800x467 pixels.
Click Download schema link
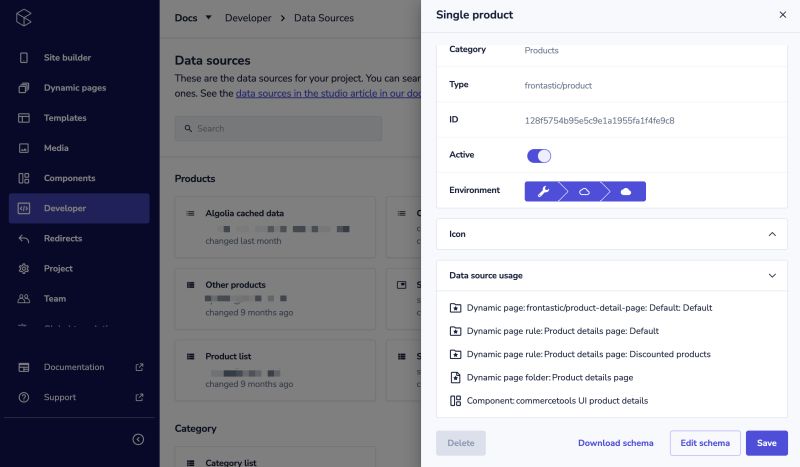tap(615, 443)
